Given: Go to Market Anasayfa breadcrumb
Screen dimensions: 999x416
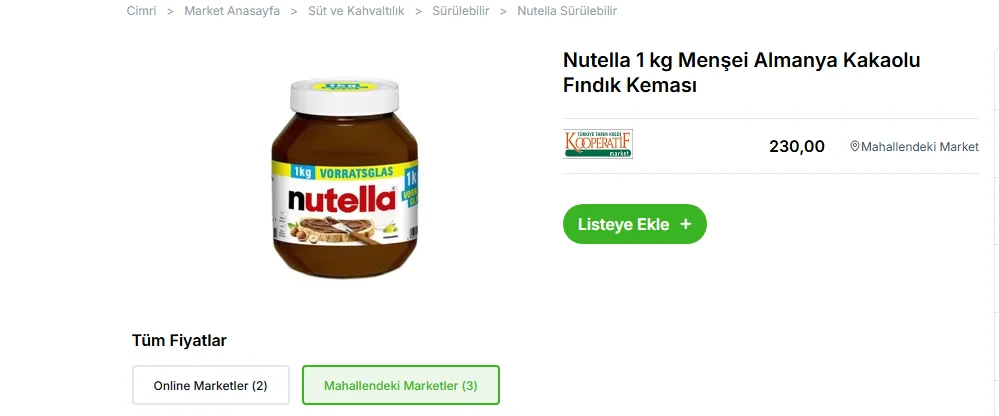Looking at the screenshot, I should coord(232,11).
